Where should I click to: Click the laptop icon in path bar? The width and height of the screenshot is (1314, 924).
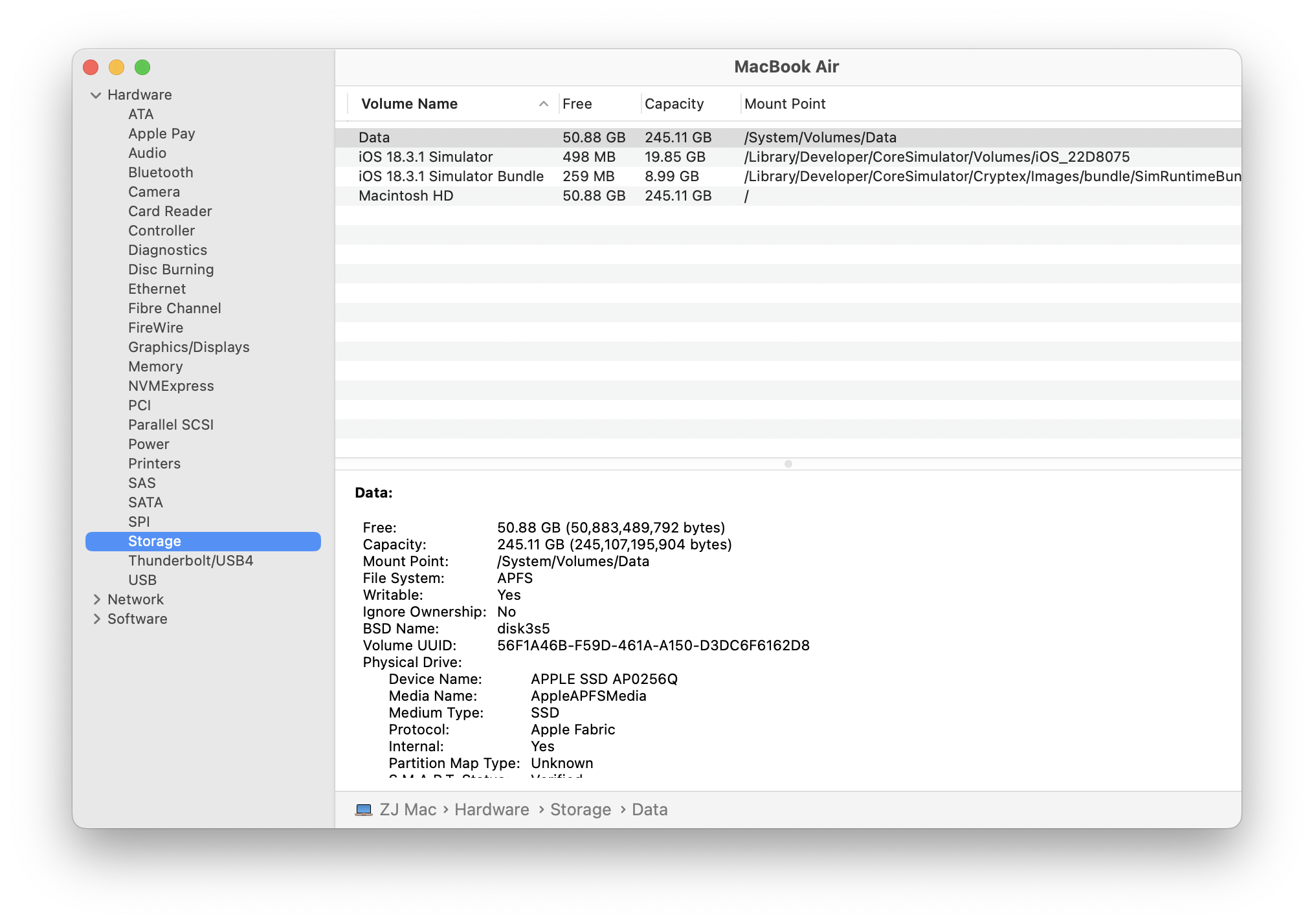tap(364, 809)
